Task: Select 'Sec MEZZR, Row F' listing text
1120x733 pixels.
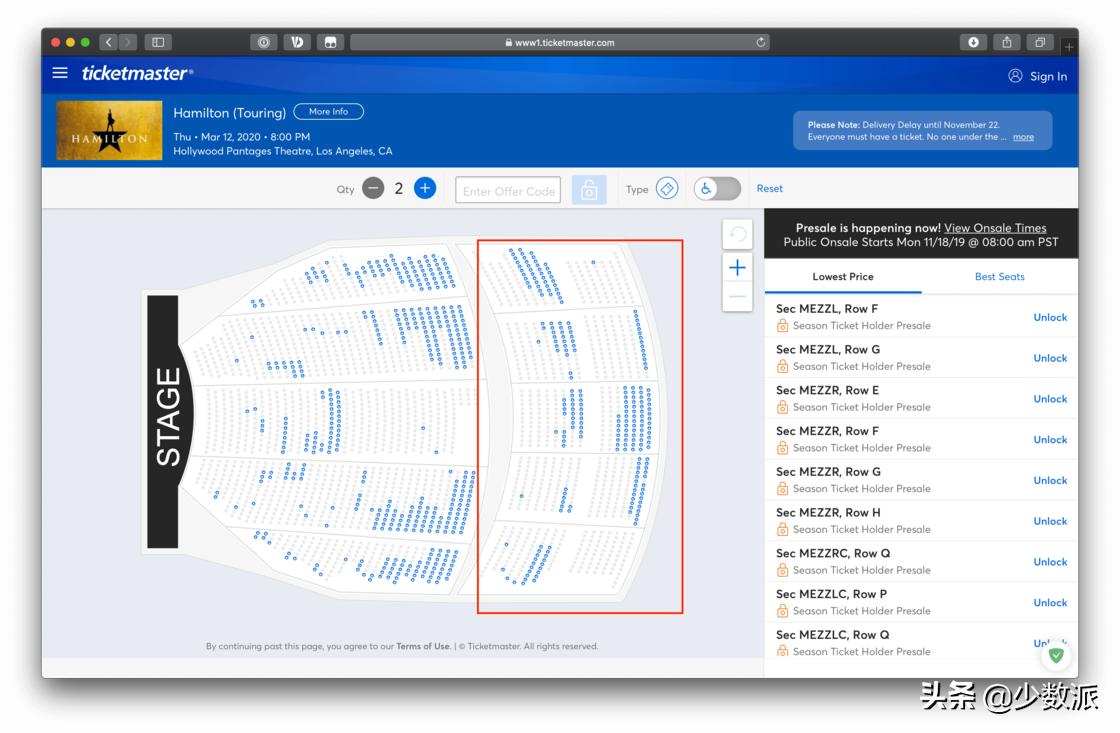Action: click(x=828, y=431)
